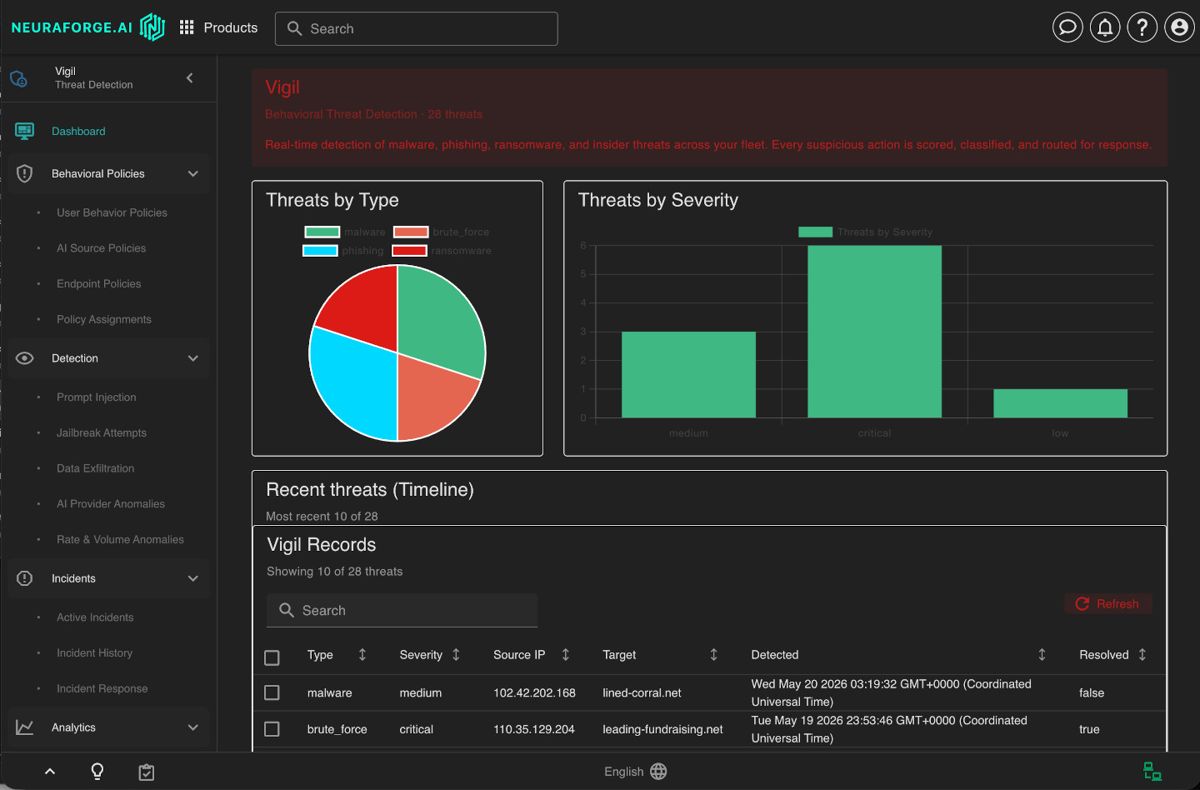Click the Analytics chart icon
This screenshot has width=1200, height=790.
point(25,728)
